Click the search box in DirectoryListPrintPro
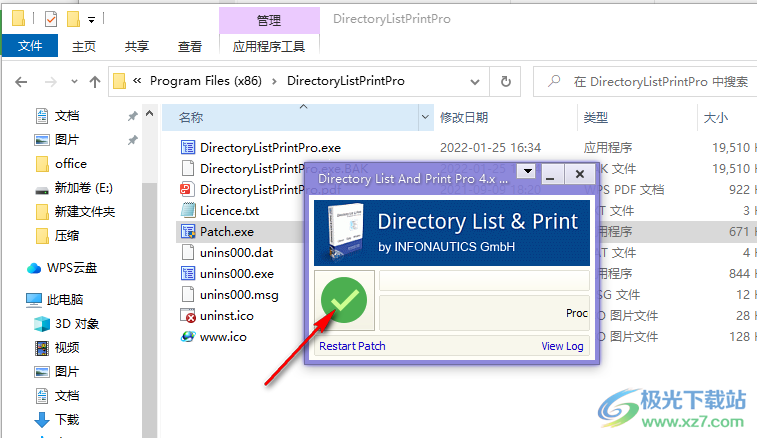 645,82
